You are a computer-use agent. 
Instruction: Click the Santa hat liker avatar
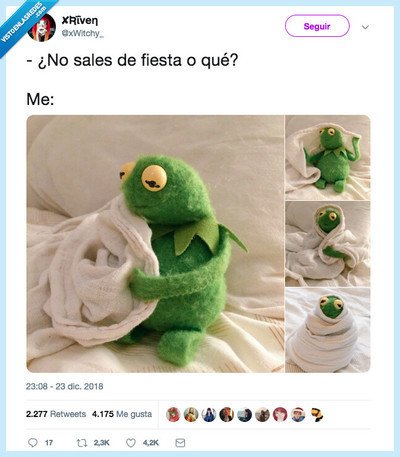click(298, 415)
